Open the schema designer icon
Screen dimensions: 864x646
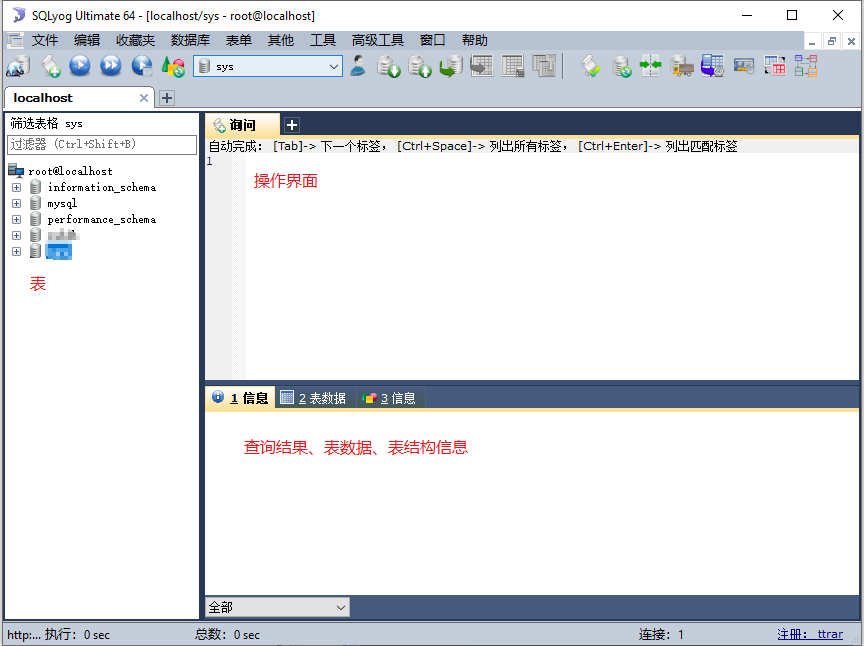(806, 66)
